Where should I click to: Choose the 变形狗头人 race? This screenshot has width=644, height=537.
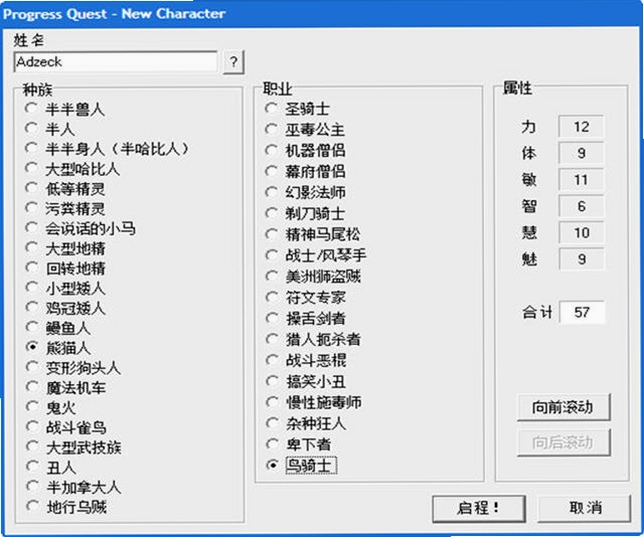point(73,367)
